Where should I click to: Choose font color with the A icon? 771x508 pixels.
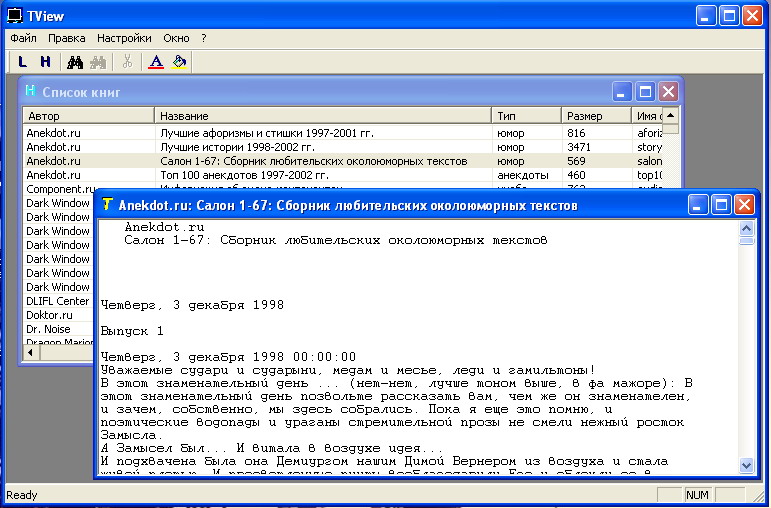click(156, 62)
